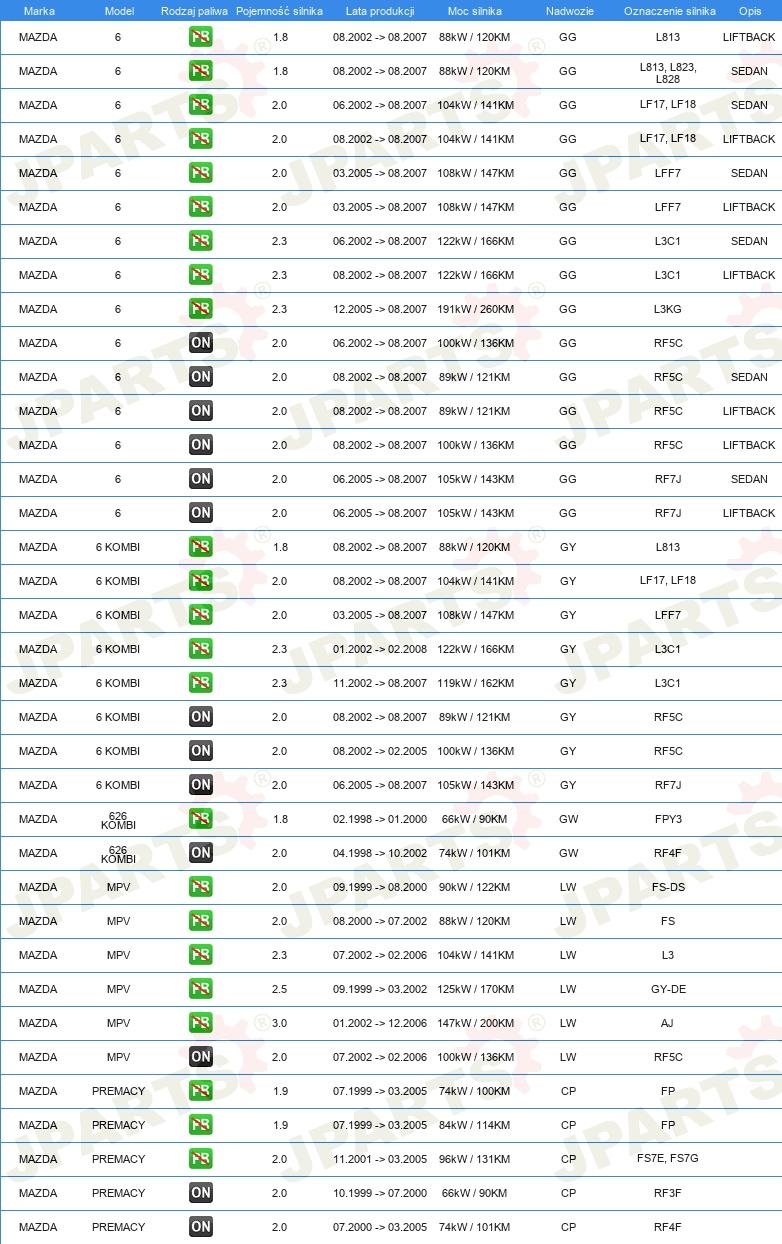This screenshot has height=1244, width=782.
Task: Select the '01.2002 -> 02.2008' production years cell
Action: tap(380, 649)
